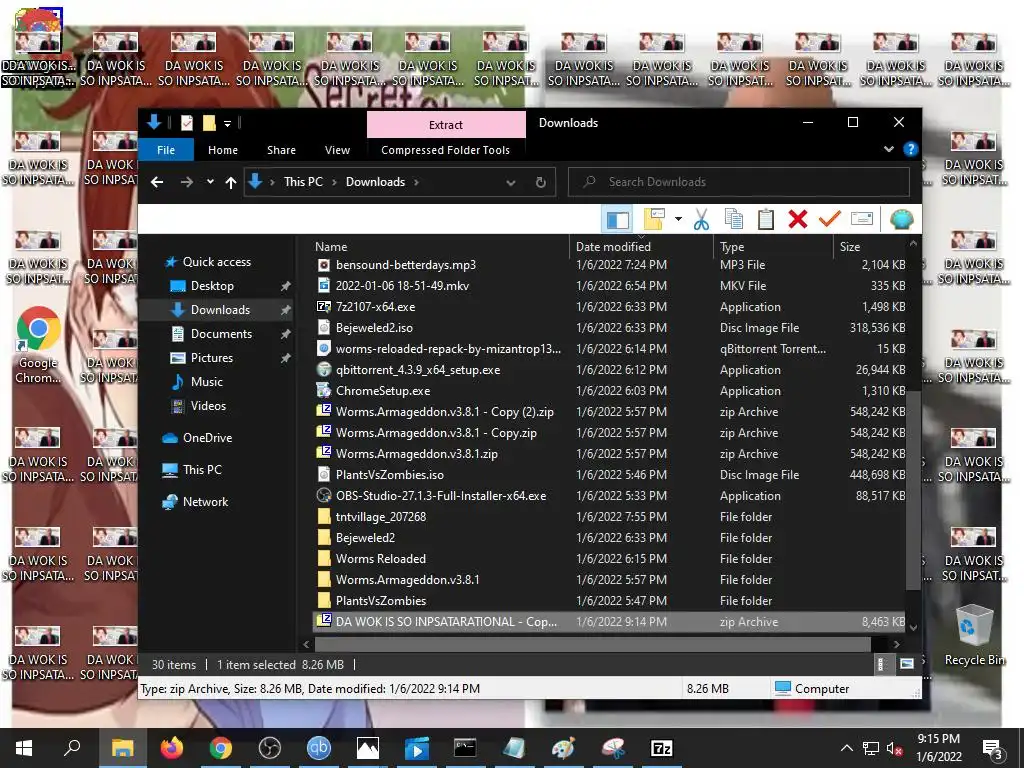Click the Copy icon in the toolbar
Image resolution: width=1024 pixels, height=768 pixels.
coord(734,219)
